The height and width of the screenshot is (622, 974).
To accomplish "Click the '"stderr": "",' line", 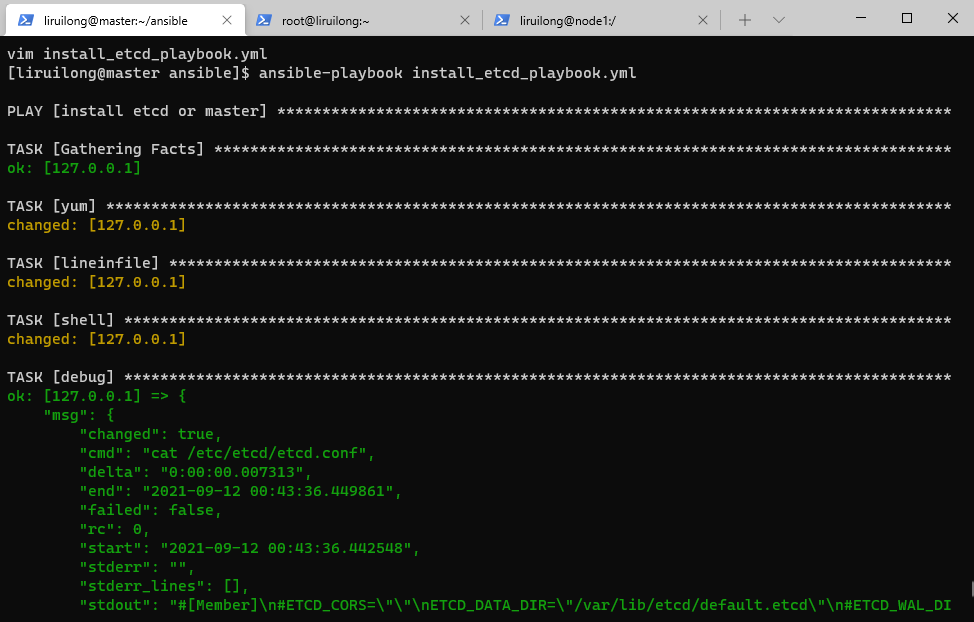I will click(137, 567).
